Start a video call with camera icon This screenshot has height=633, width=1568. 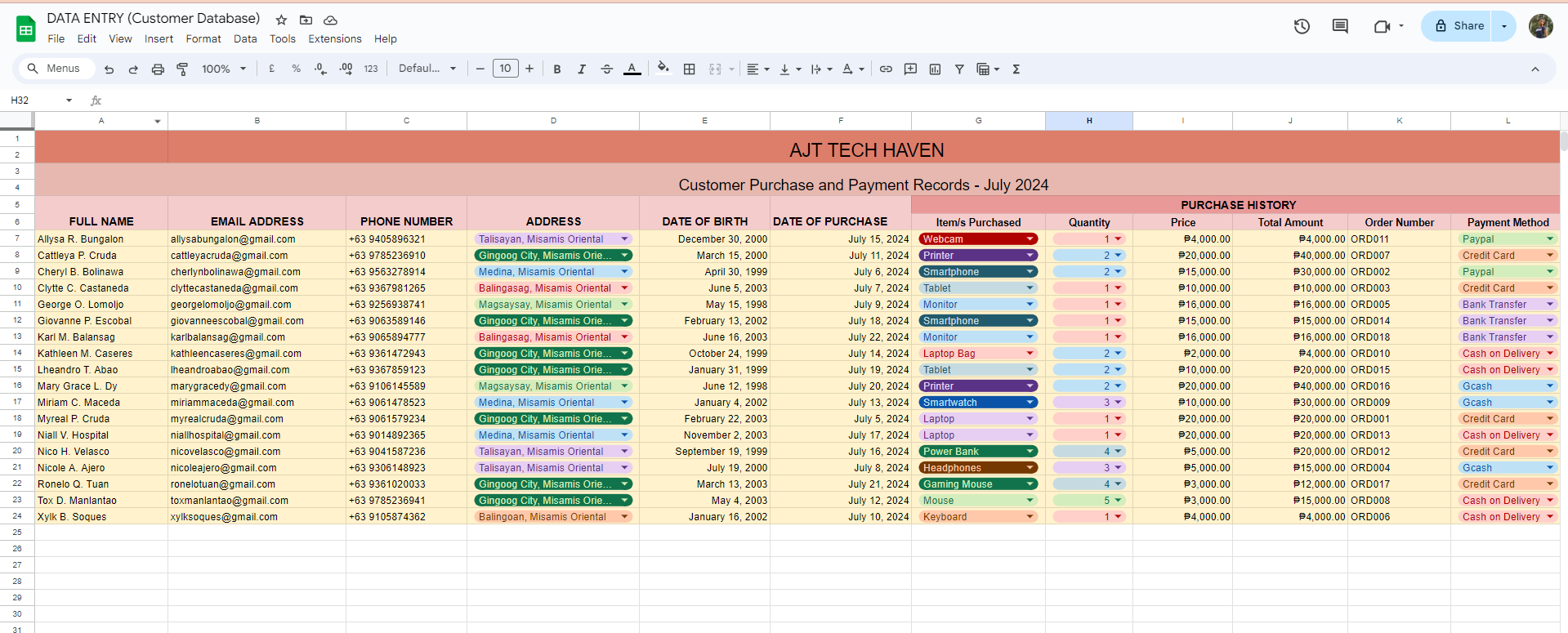click(1382, 26)
